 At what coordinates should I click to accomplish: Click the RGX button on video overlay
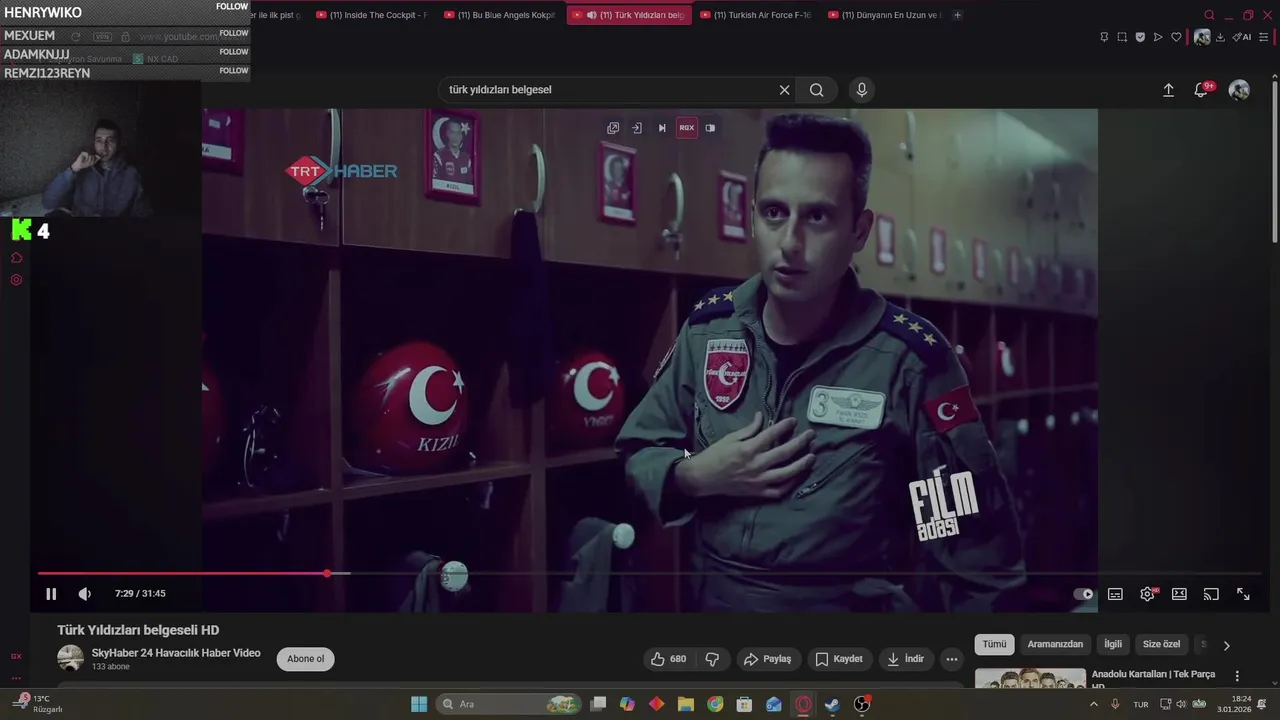(x=686, y=128)
